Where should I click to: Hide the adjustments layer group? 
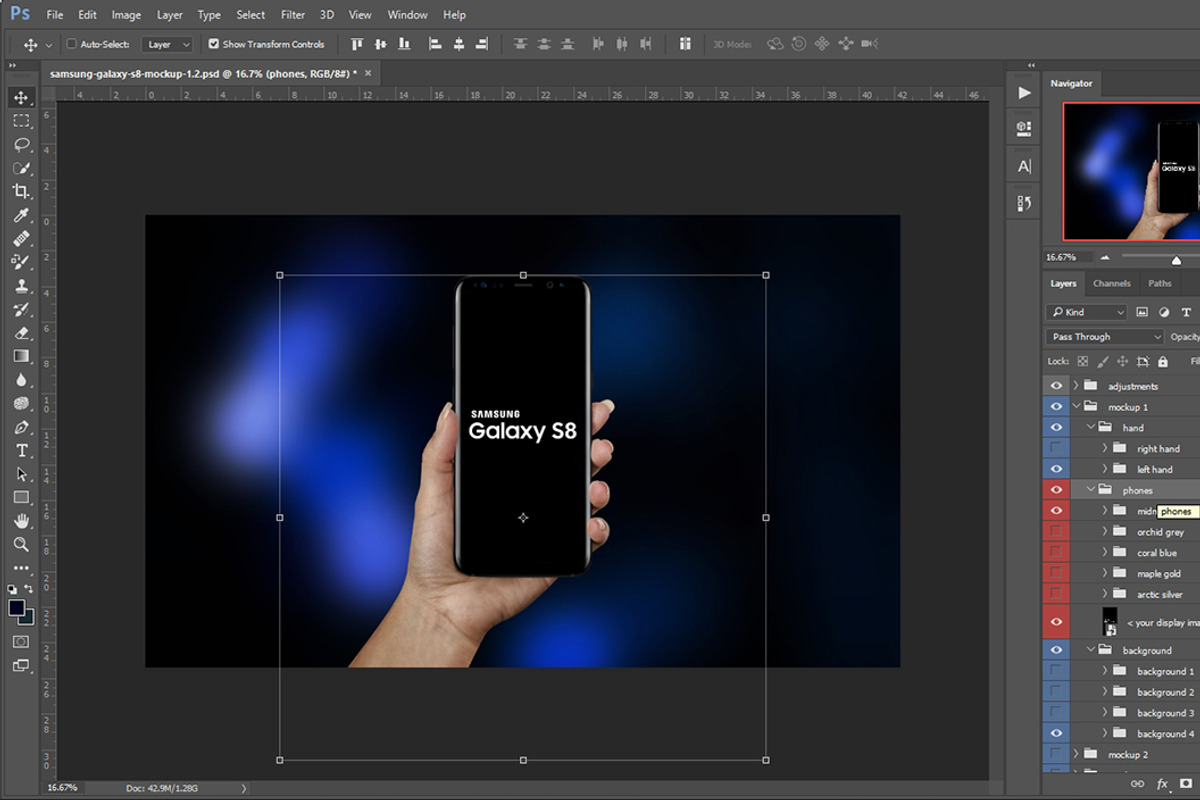pyautogui.click(x=1056, y=385)
